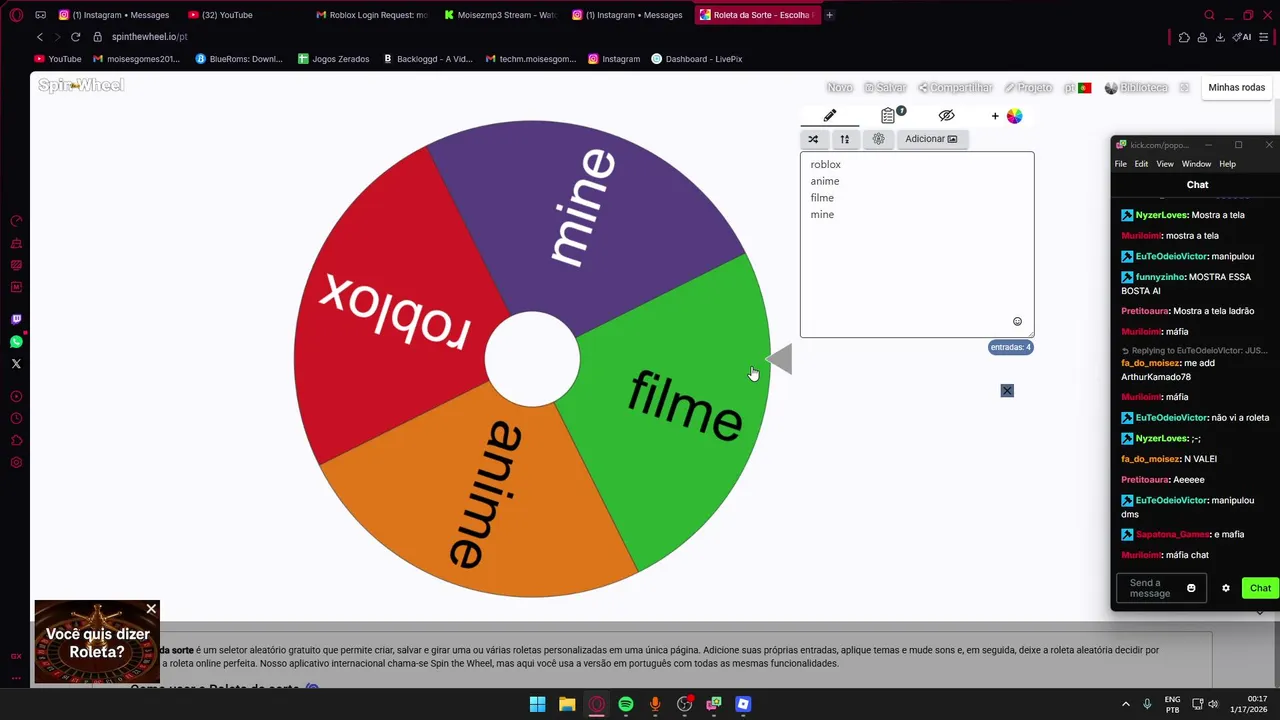Open Window menu in Kick window
Image resolution: width=1280 pixels, height=720 pixels.
click(x=1196, y=164)
